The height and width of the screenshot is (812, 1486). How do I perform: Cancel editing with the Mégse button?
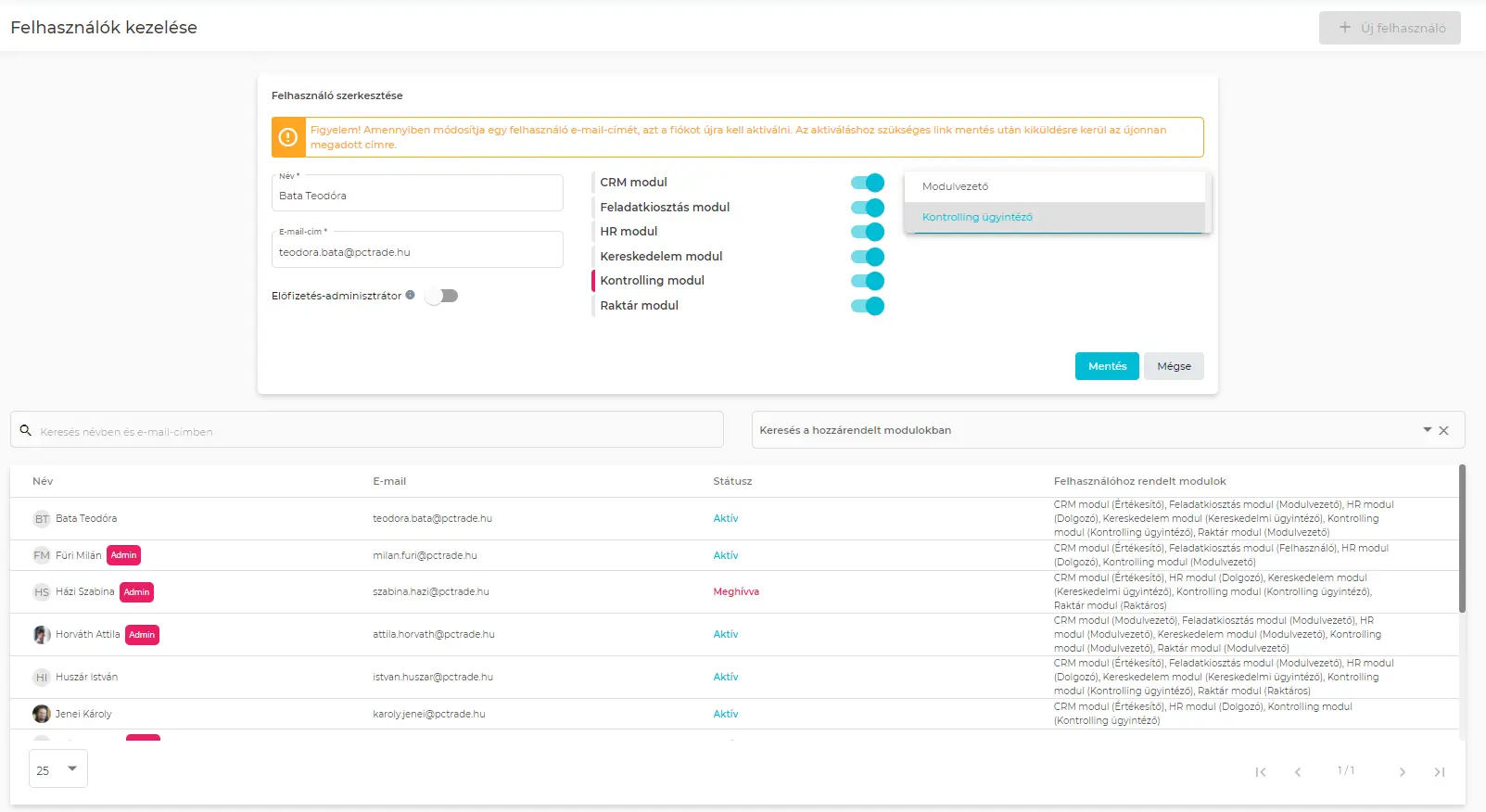point(1174,366)
